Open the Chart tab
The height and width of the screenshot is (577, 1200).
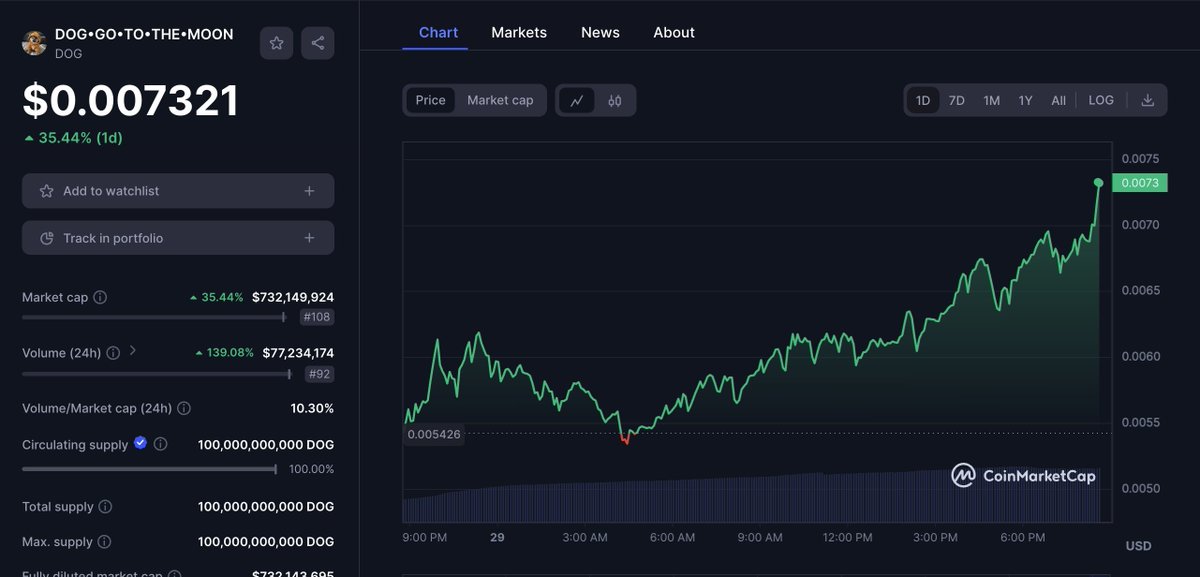click(438, 32)
